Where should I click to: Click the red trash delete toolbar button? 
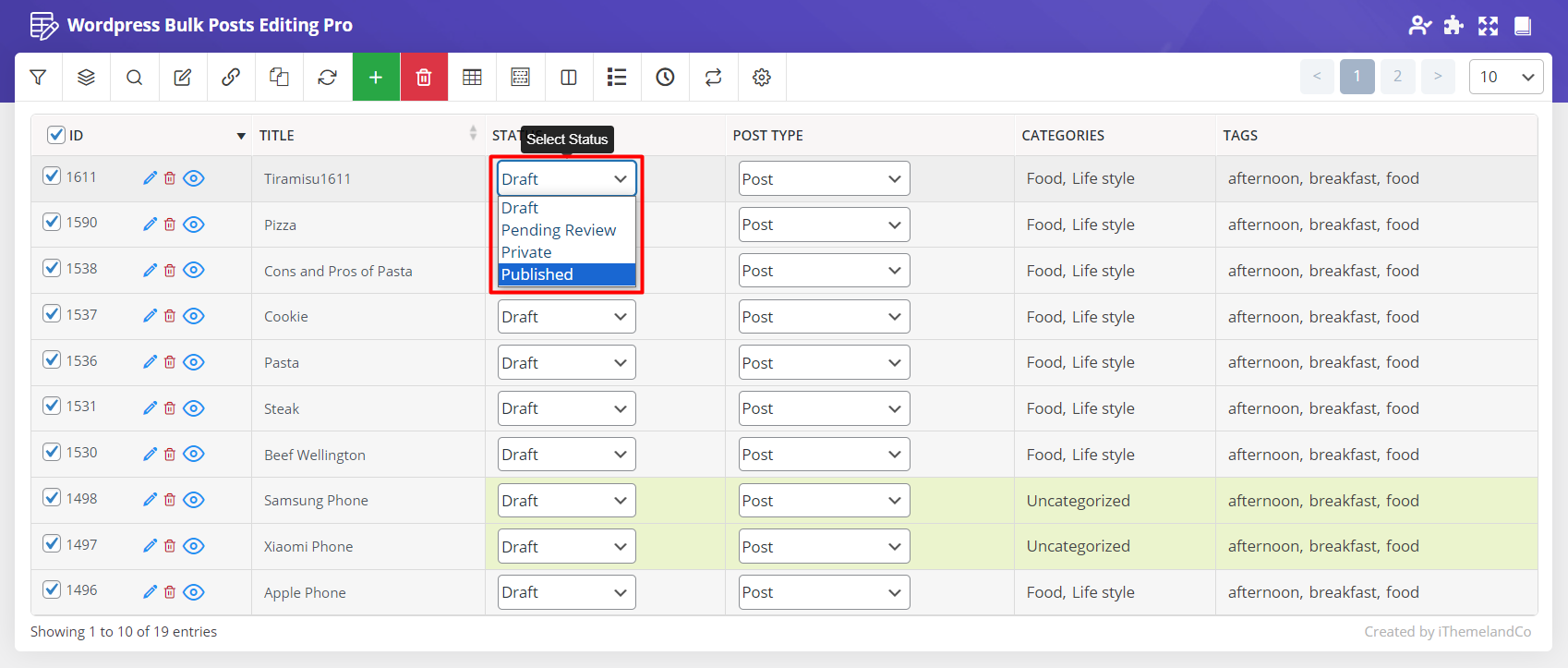(424, 78)
